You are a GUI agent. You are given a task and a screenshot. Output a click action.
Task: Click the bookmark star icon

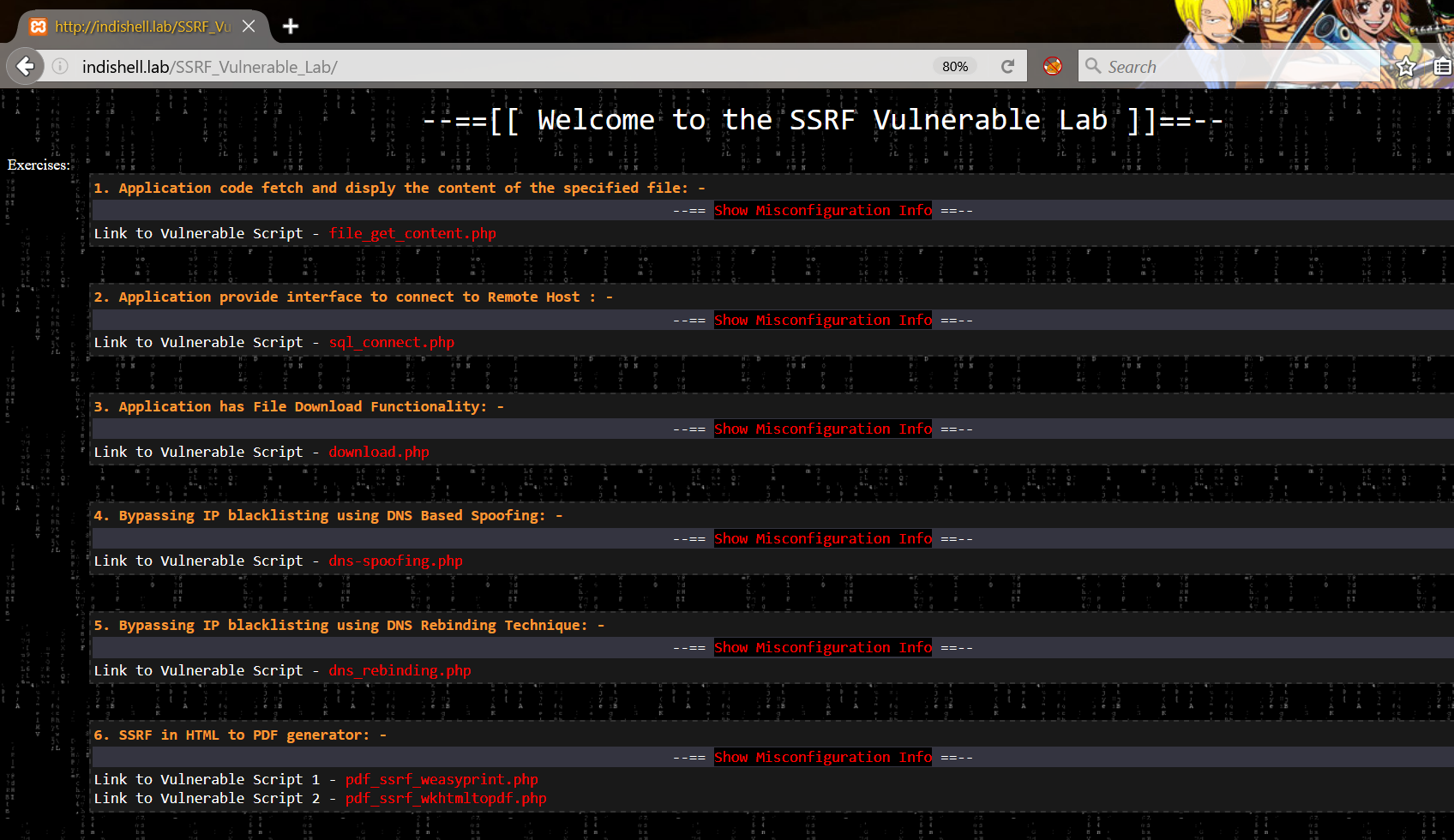1406,67
